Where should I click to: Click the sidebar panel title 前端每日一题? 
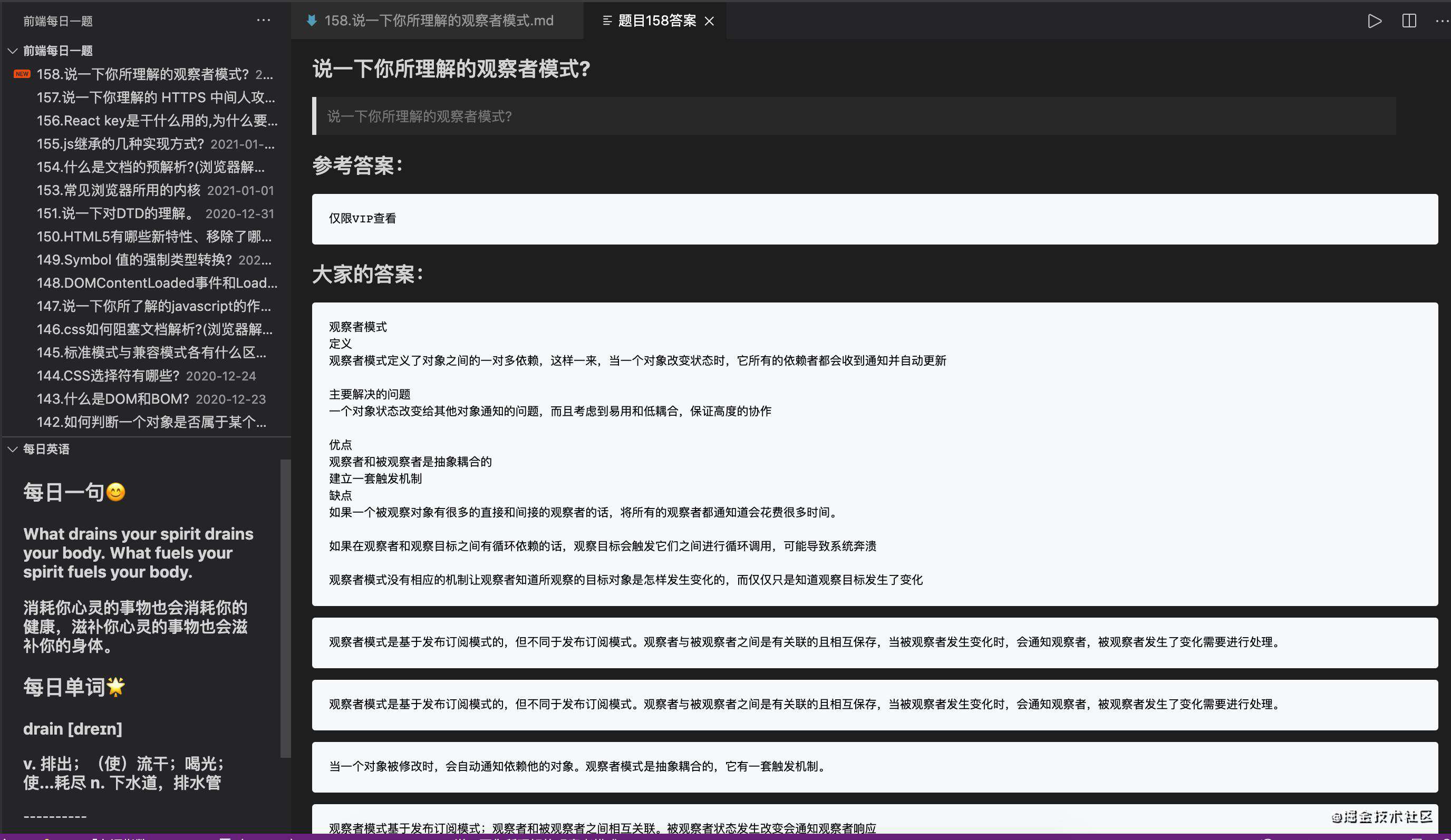tap(57, 21)
